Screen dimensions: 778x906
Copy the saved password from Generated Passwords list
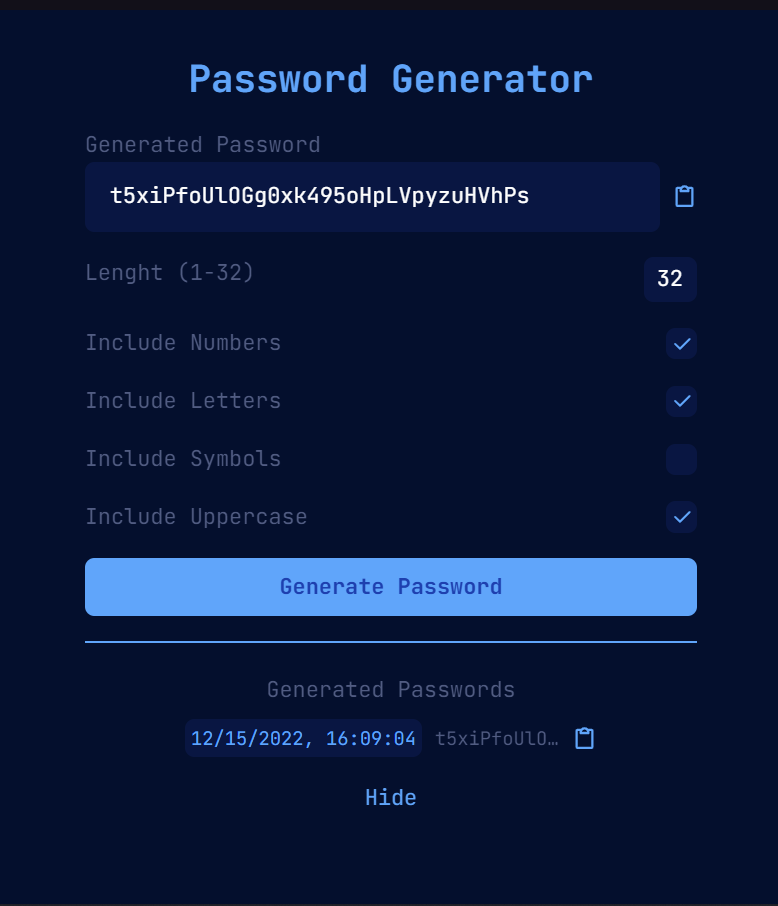584,738
